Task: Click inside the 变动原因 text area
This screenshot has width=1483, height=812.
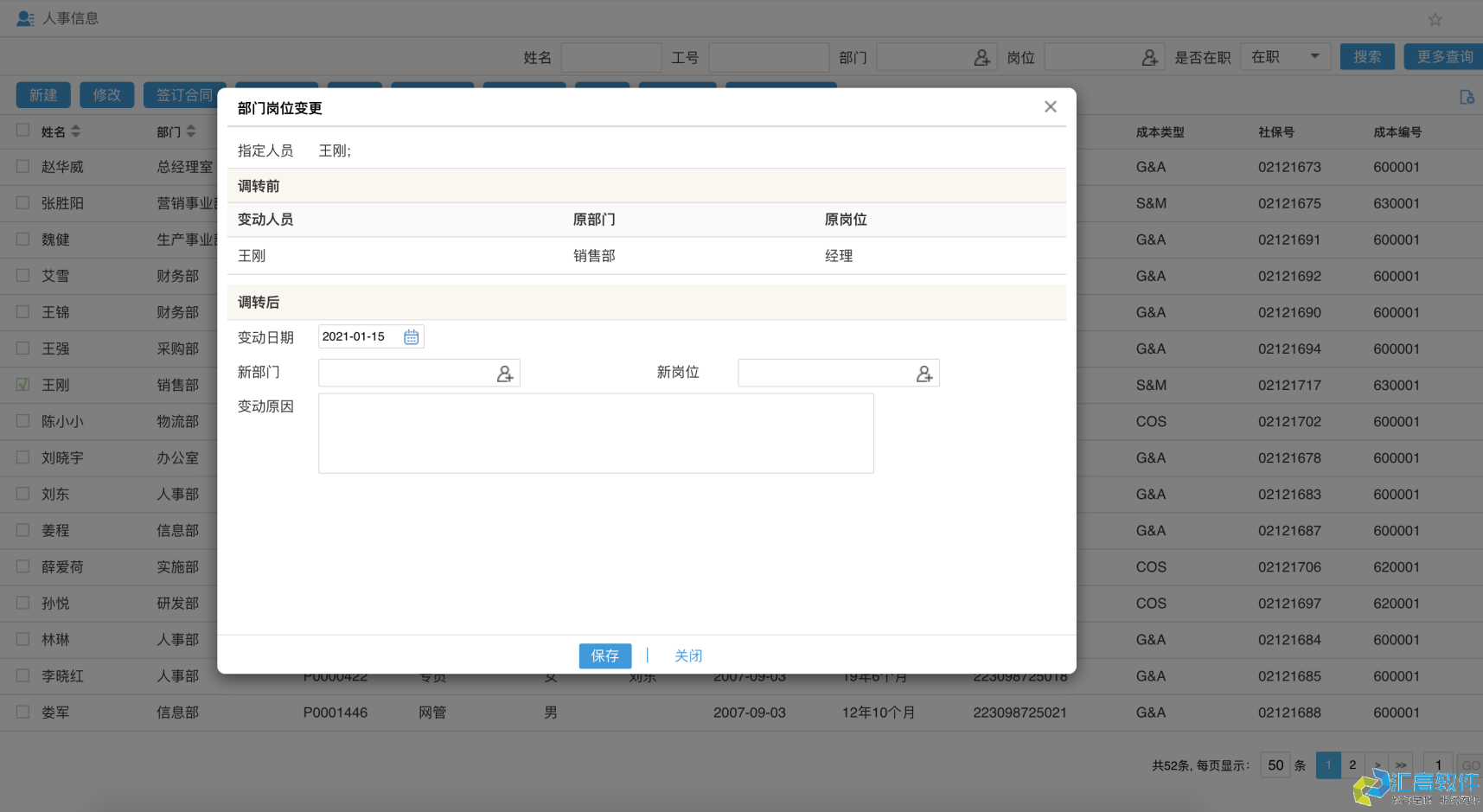Action: [596, 432]
